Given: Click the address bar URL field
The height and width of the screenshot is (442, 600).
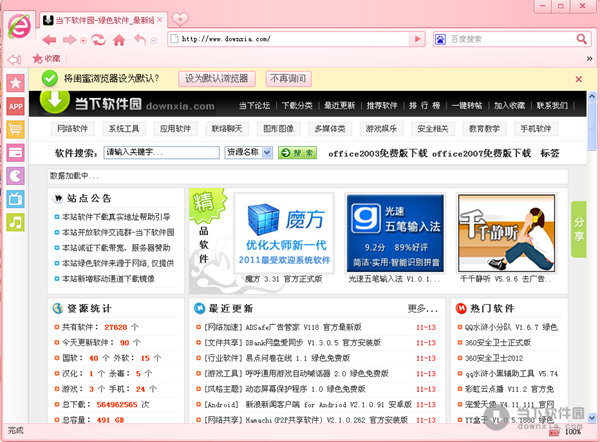Looking at the screenshot, I should pos(290,39).
